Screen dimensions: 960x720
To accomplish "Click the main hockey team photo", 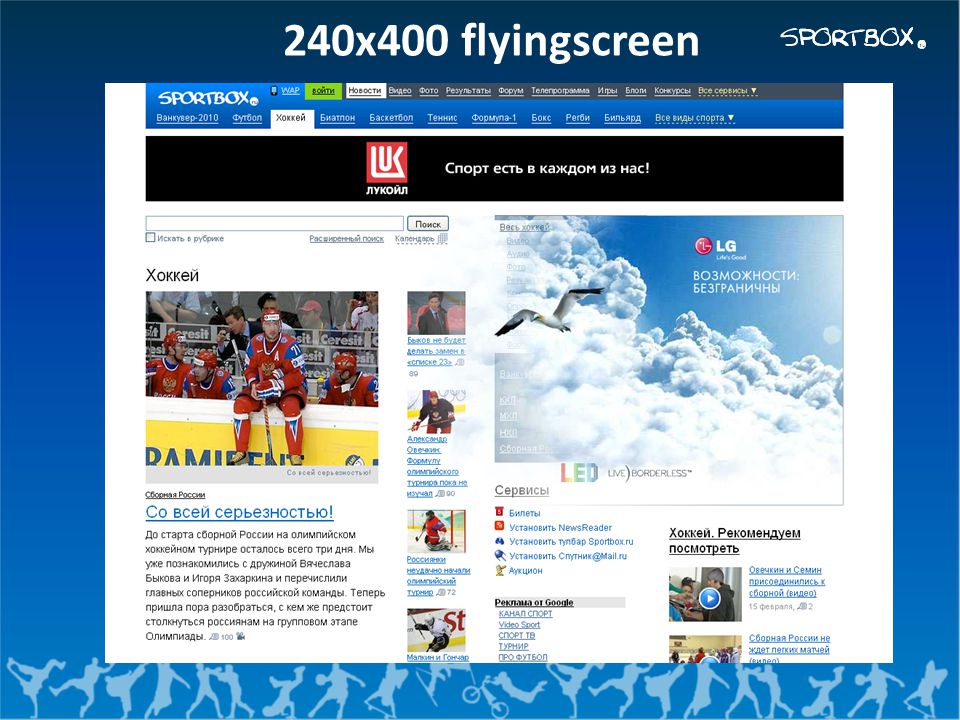I will tap(261, 378).
